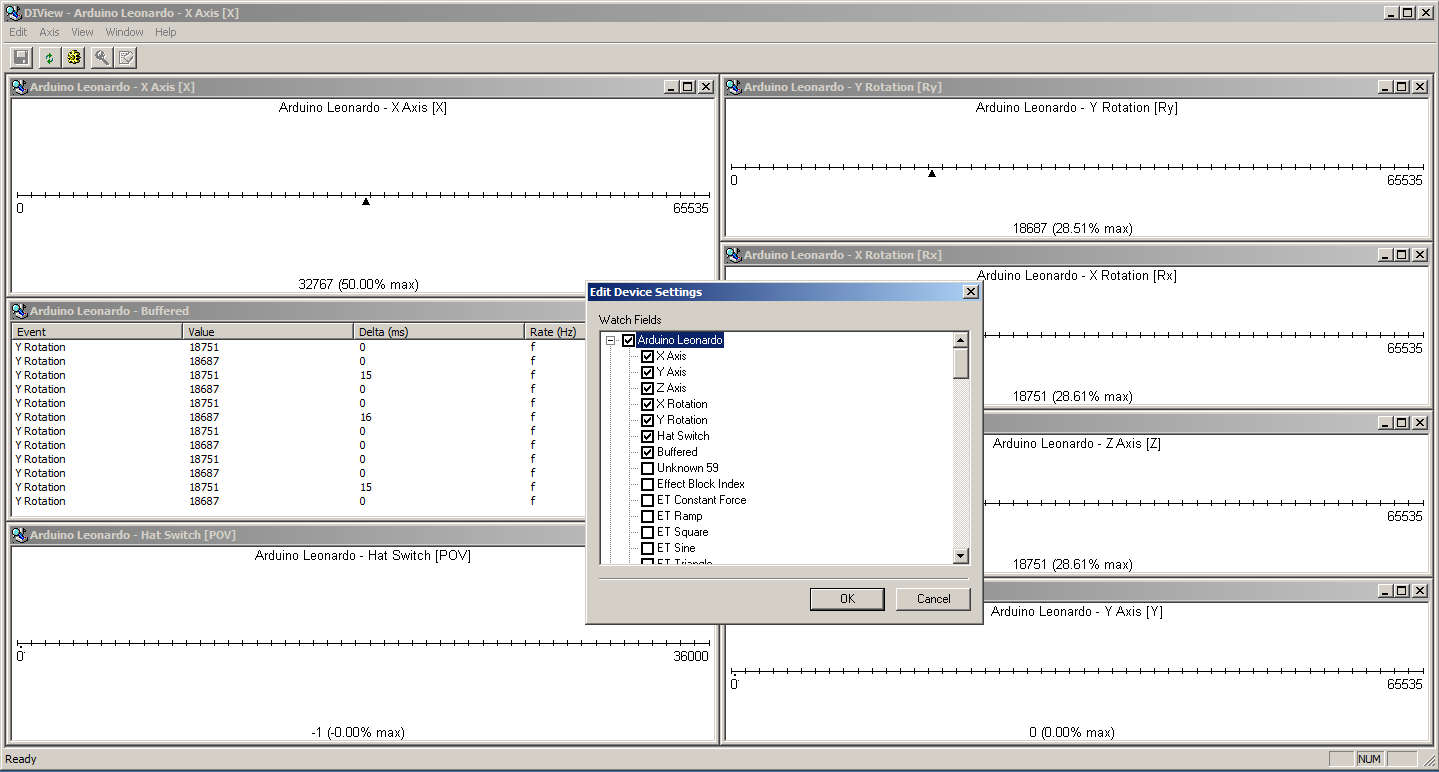Click the Delta (ms) column header
This screenshot has height=772, width=1439.
439,332
